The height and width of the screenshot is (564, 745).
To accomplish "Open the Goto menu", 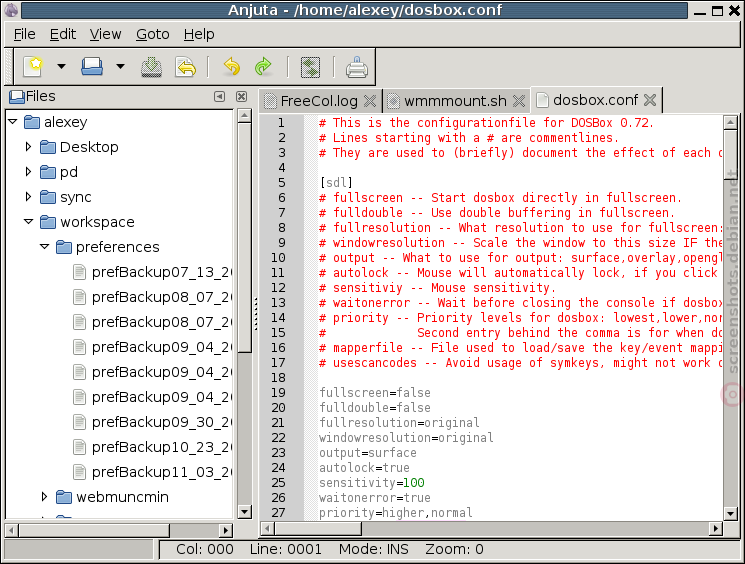I will pos(153,34).
